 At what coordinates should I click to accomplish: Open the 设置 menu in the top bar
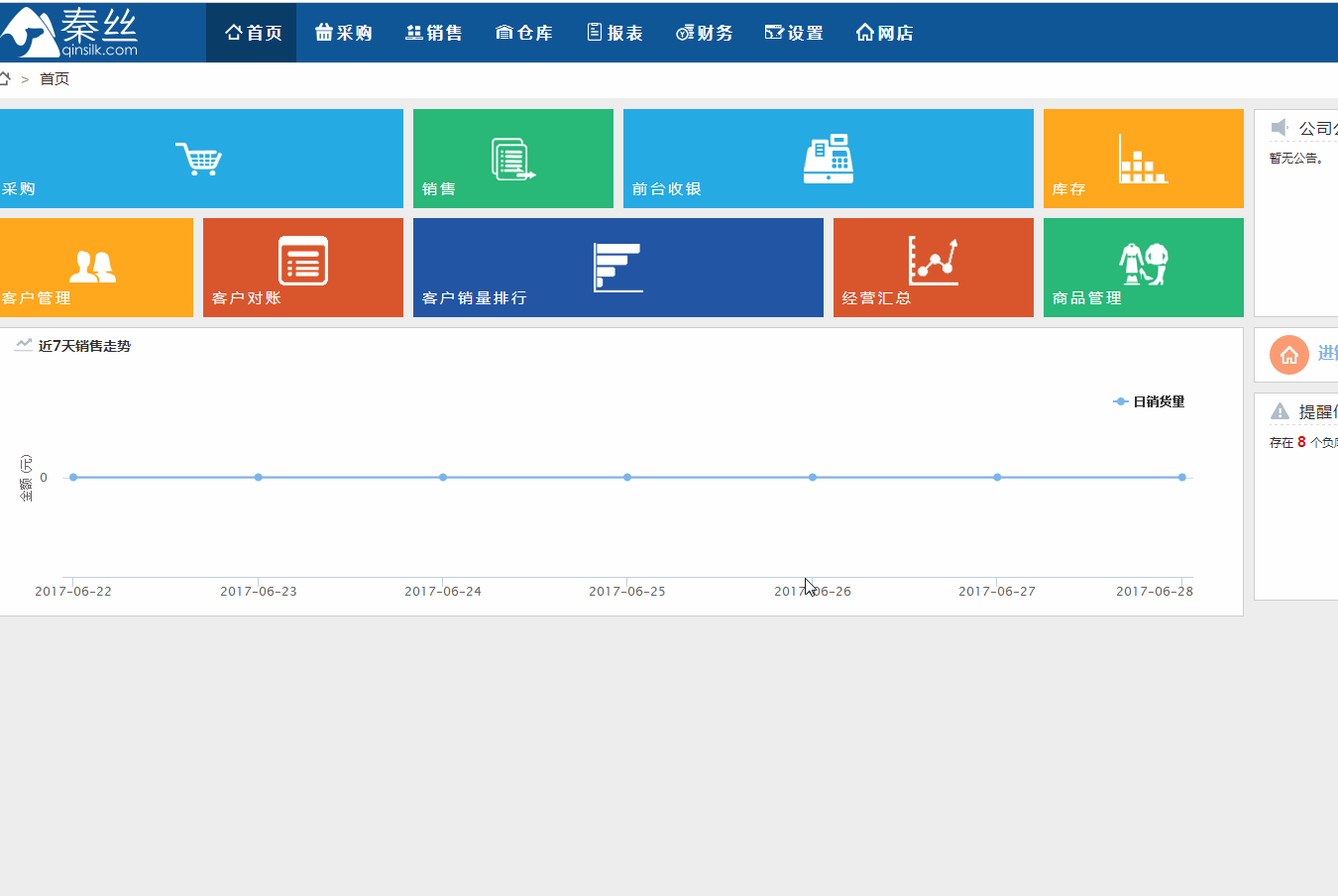tap(794, 32)
